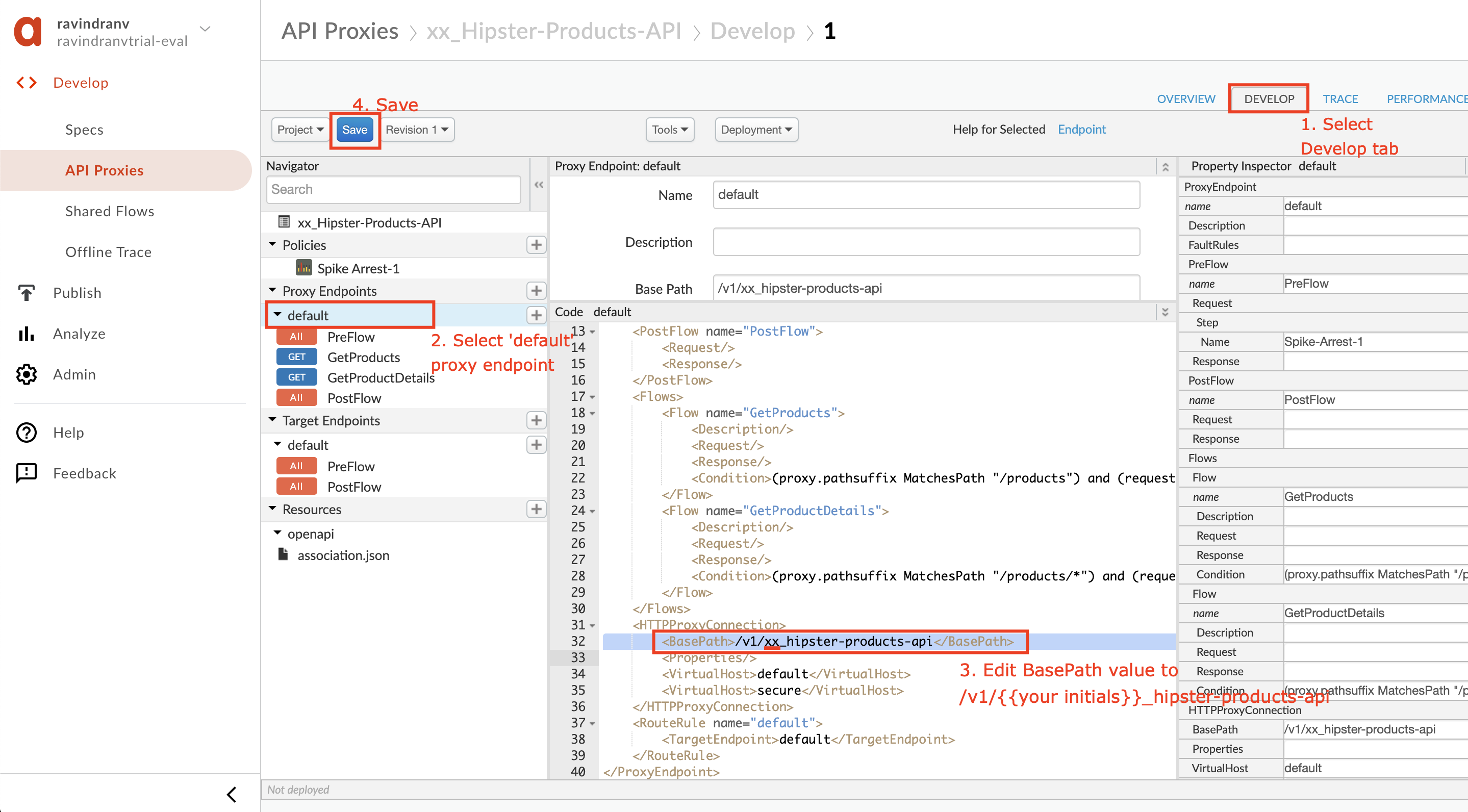1468x812 pixels.
Task: Fold code at line 13 PostFlow
Action: tap(592, 332)
